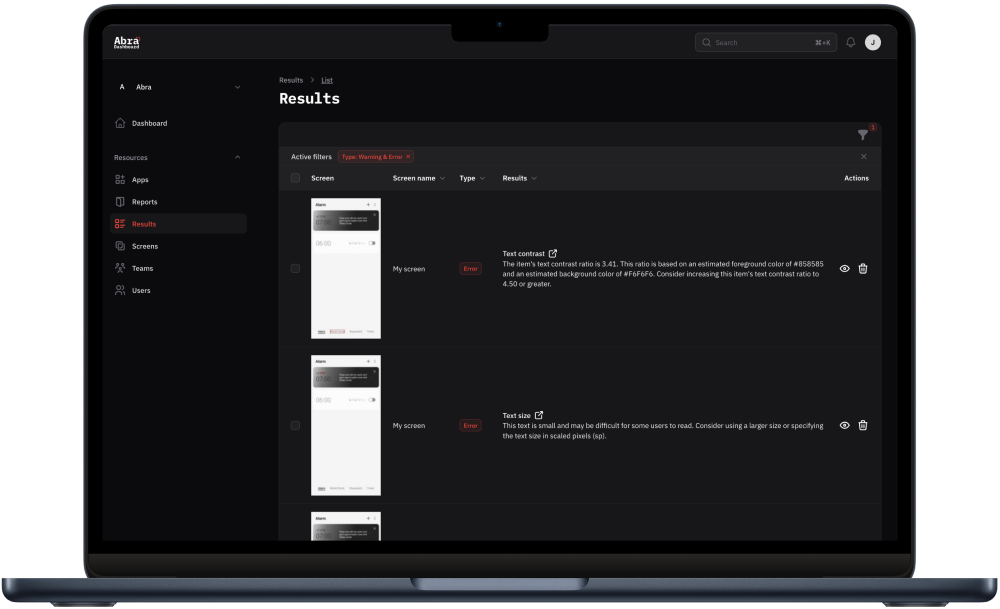Screen dimensions: 1000x609
Task: Delete the Text size result
Action: tap(863, 425)
